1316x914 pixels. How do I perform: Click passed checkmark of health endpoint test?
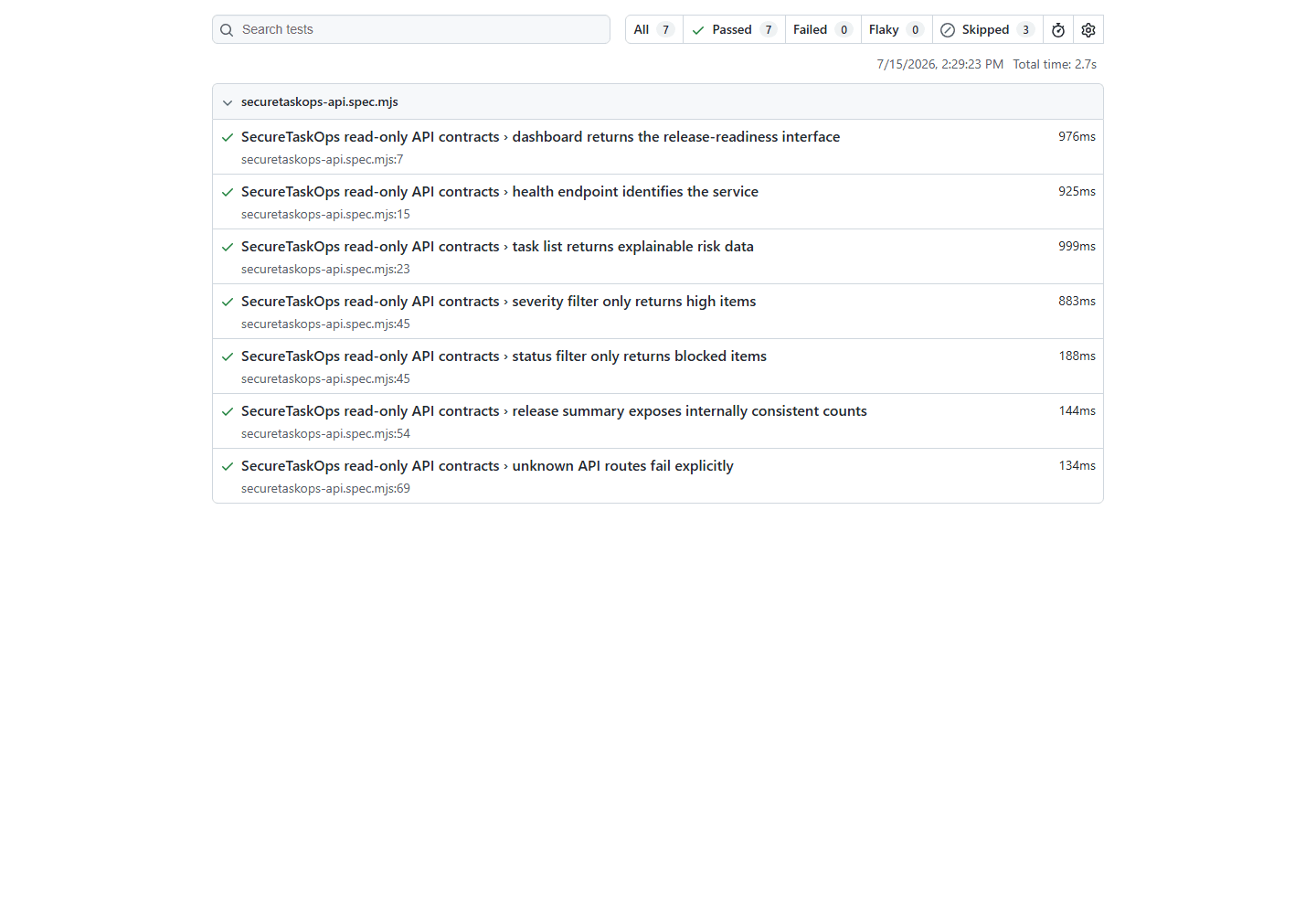(228, 193)
